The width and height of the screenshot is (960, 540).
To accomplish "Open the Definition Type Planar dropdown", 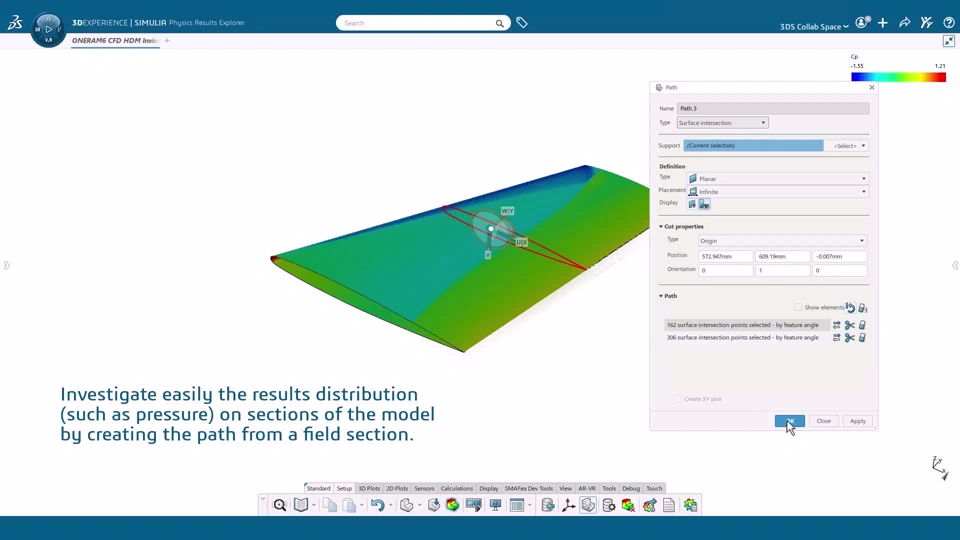I will 778,179.
